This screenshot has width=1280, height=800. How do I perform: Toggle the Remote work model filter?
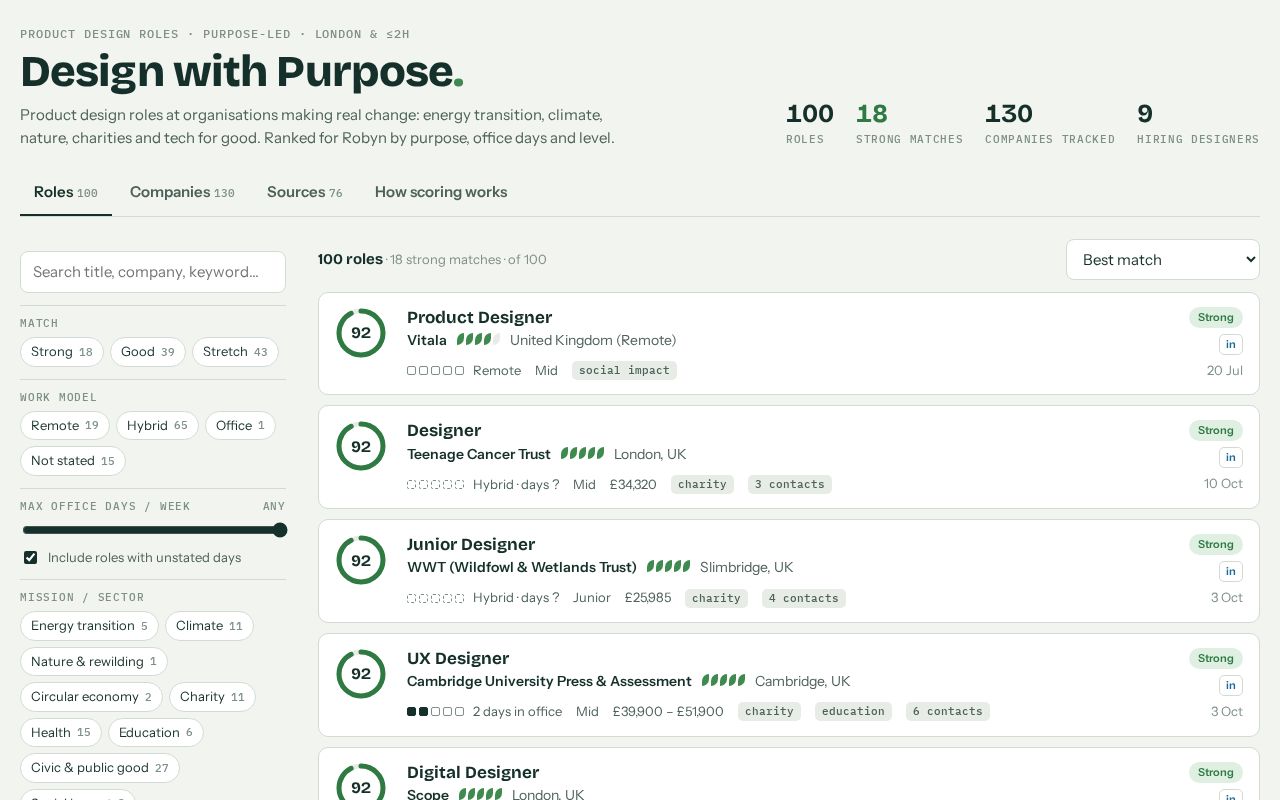(x=65, y=426)
